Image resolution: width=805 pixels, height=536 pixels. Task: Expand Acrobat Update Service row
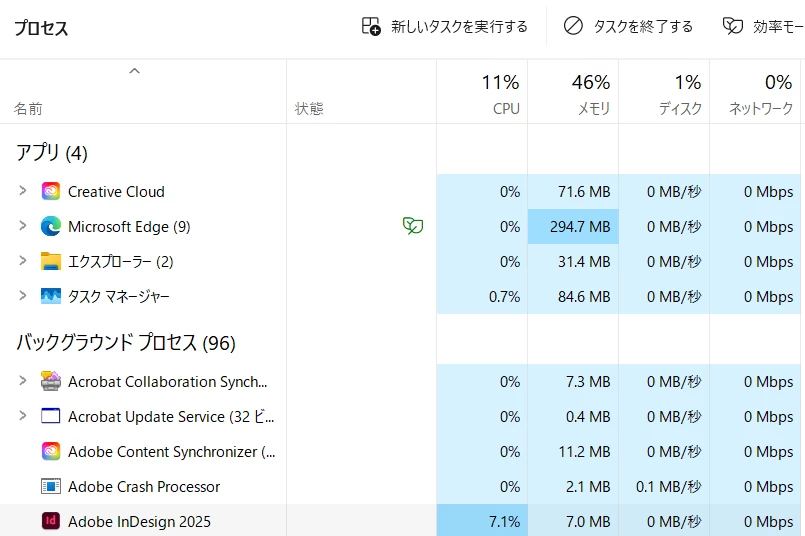(x=23, y=416)
